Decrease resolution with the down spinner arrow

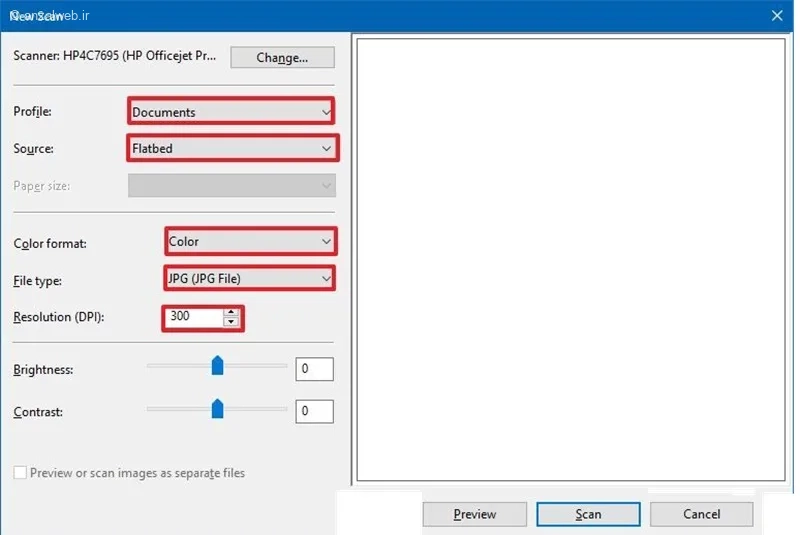coord(232,323)
